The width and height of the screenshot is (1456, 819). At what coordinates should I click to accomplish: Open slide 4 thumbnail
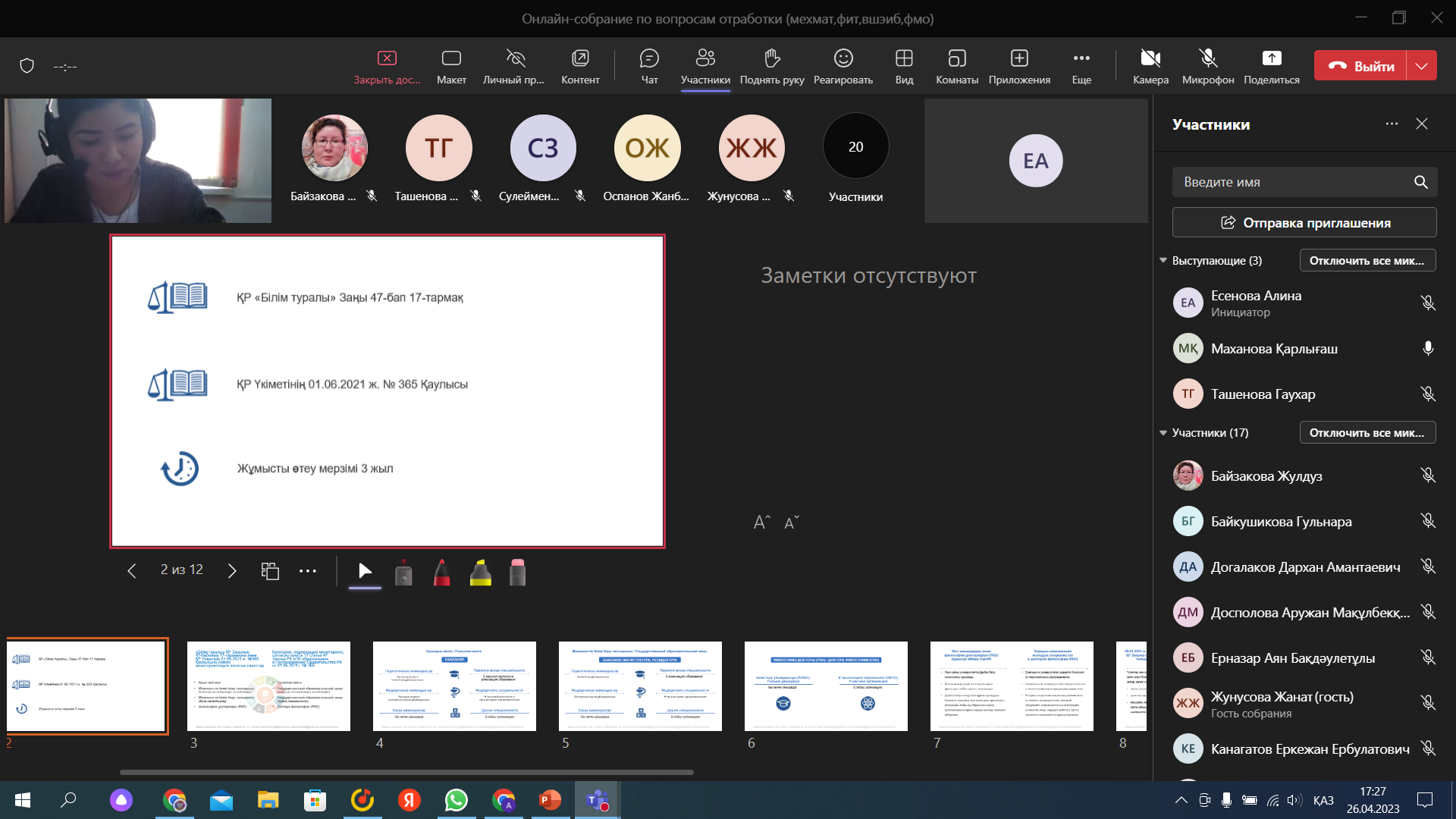coord(454,686)
